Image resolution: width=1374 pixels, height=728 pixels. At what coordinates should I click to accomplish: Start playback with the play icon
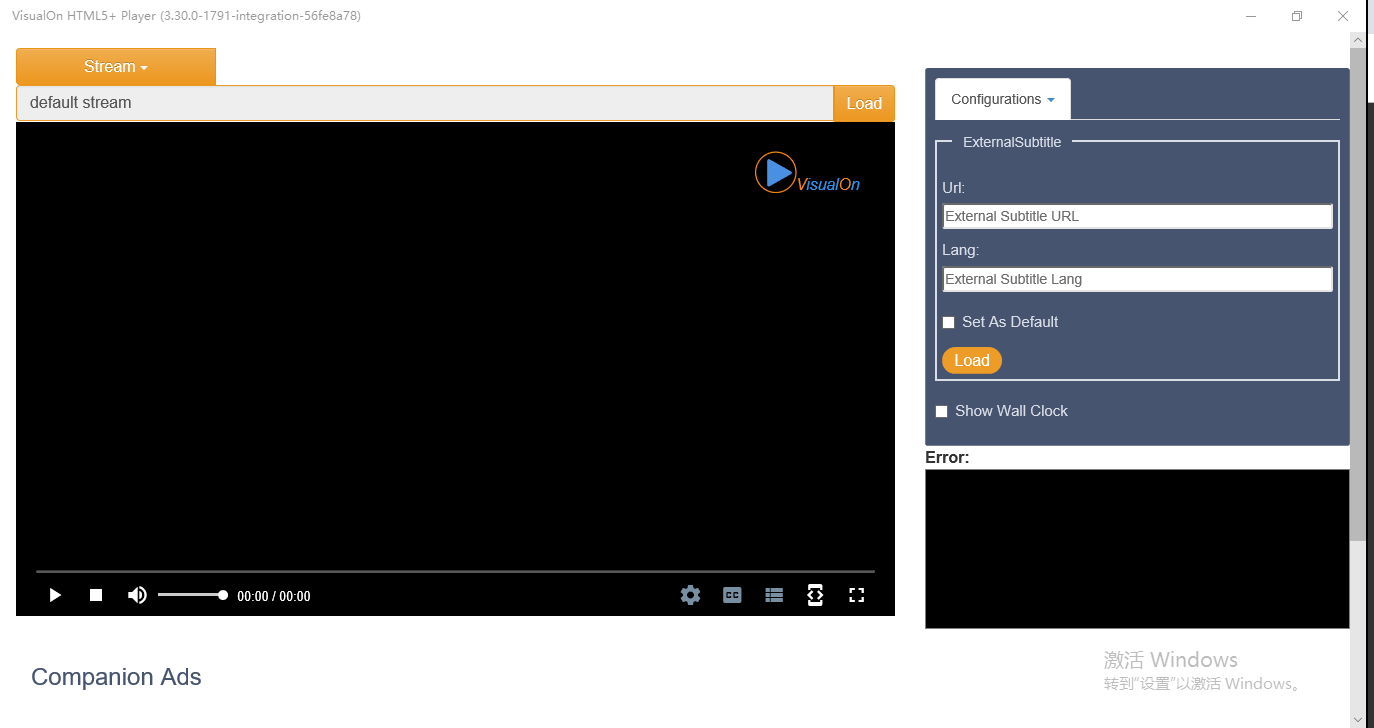[x=56, y=595]
